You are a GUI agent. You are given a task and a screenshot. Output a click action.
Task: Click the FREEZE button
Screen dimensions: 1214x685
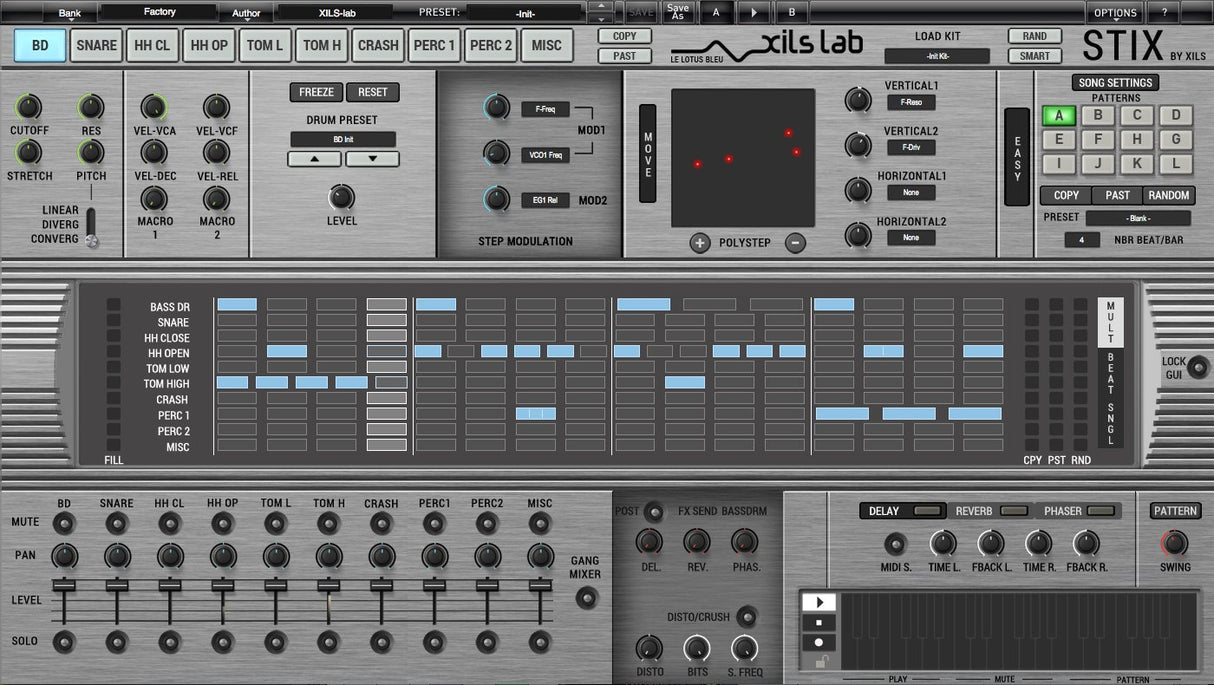[317, 92]
